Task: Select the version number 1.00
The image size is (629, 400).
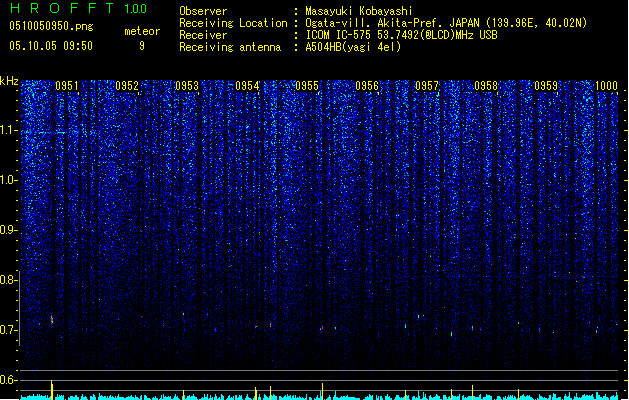Action: coord(136,8)
